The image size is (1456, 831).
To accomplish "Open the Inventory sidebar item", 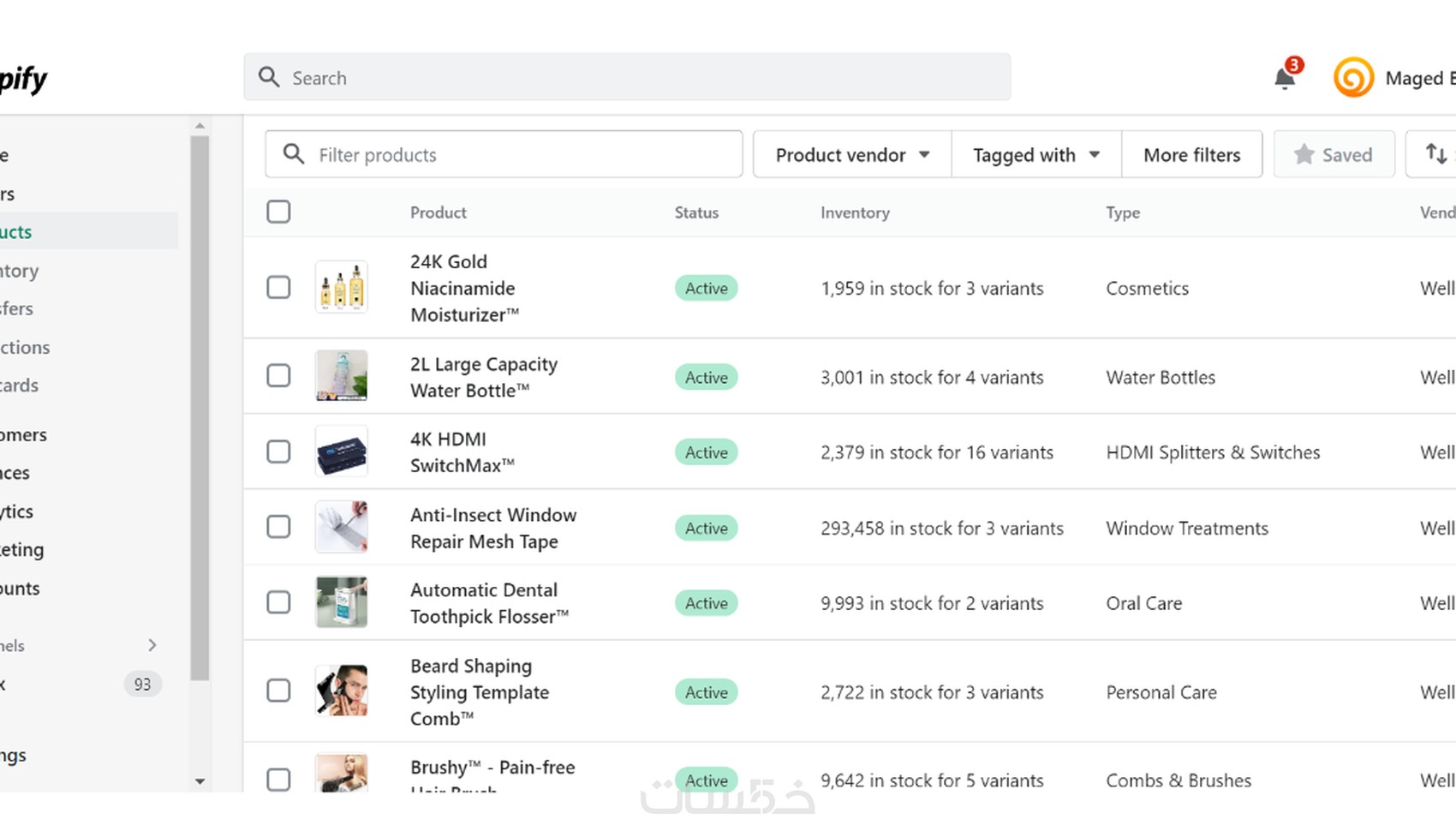I will point(21,271).
